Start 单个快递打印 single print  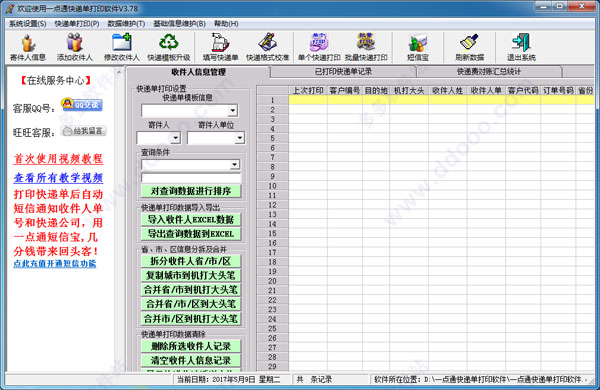(319, 47)
